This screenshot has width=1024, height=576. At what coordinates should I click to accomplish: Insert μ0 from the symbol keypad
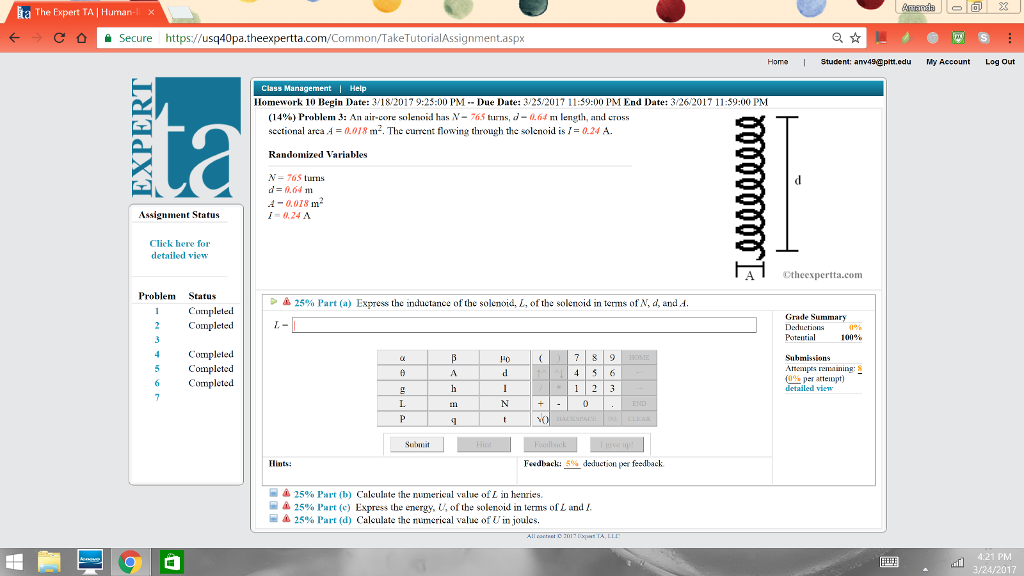(x=504, y=358)
